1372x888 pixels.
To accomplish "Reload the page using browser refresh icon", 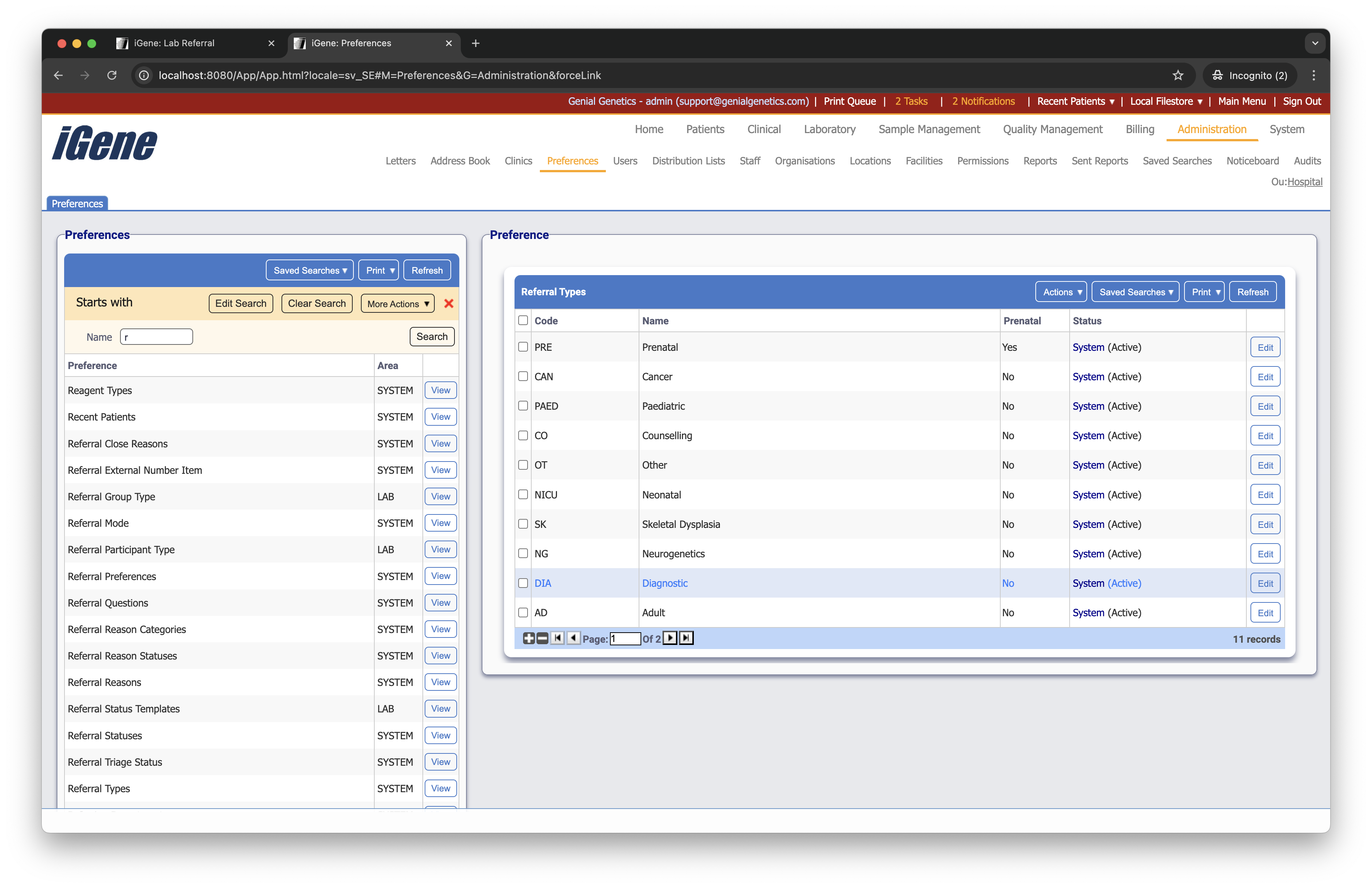I will click(x=112, y=75).
